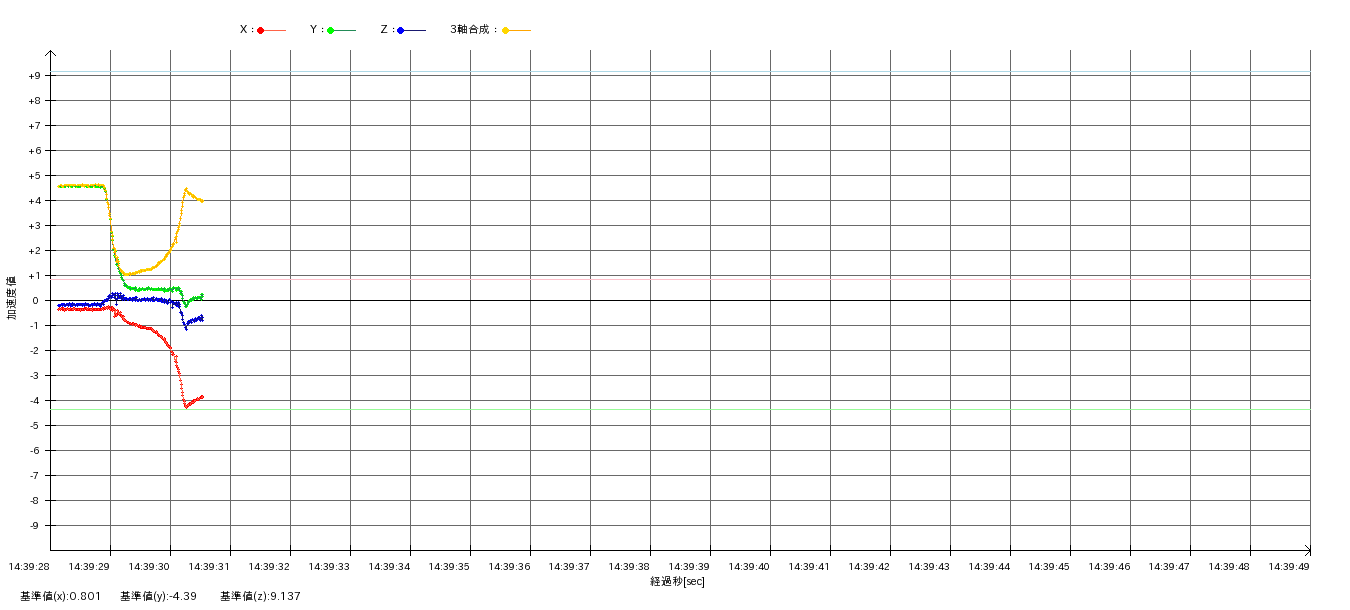The width and height of the screenshot is (1350, 610).
Task: Click the 加速度値 vertical axis title
Action: (x=12, y=298)
